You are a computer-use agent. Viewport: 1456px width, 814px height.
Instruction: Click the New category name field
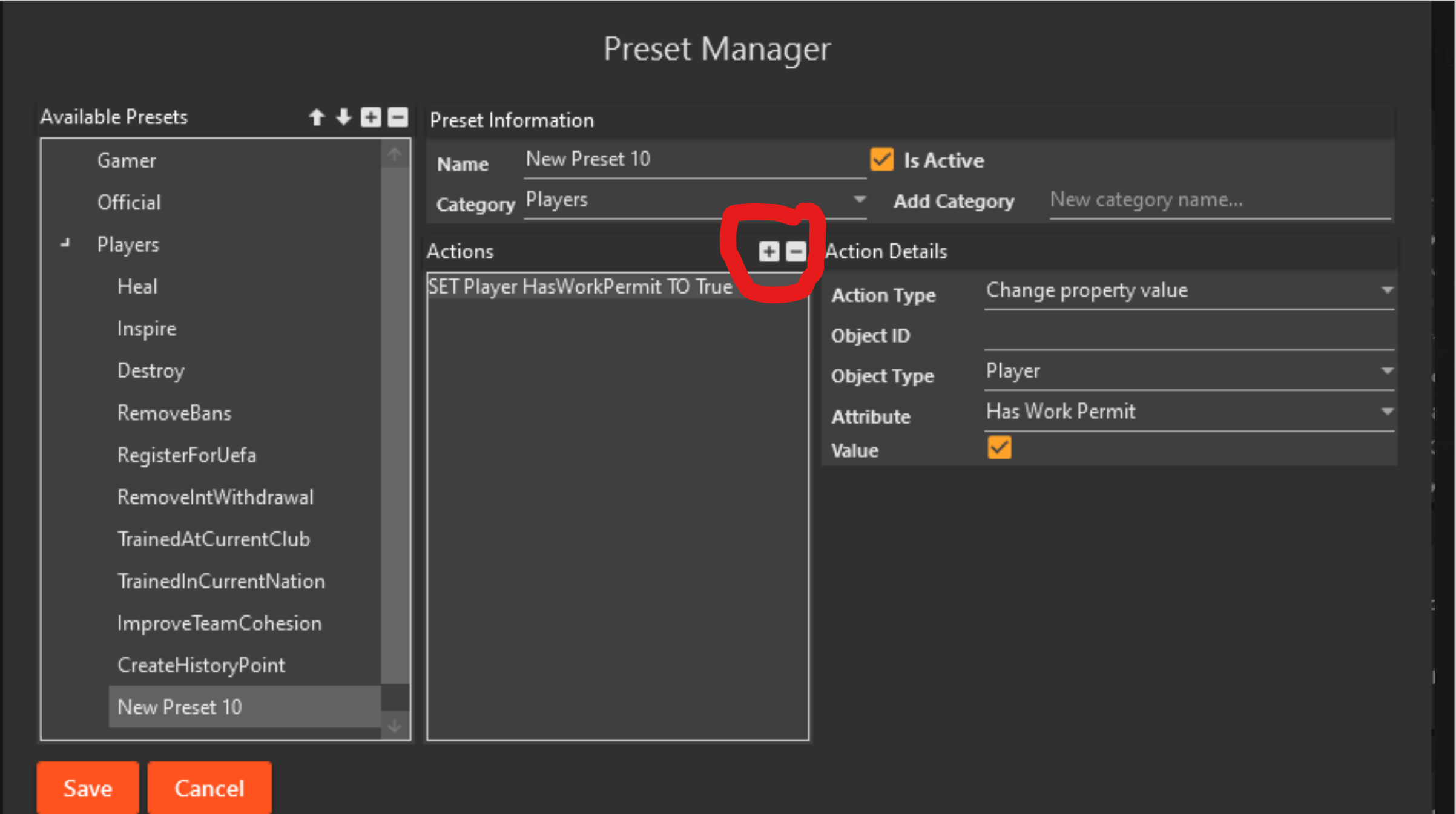pos(1219,200)
